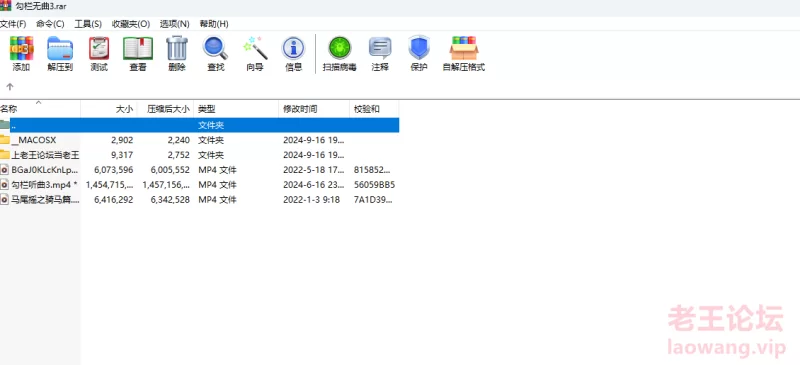Click modified date starting 2022-5-18

[x=314, y=170]
